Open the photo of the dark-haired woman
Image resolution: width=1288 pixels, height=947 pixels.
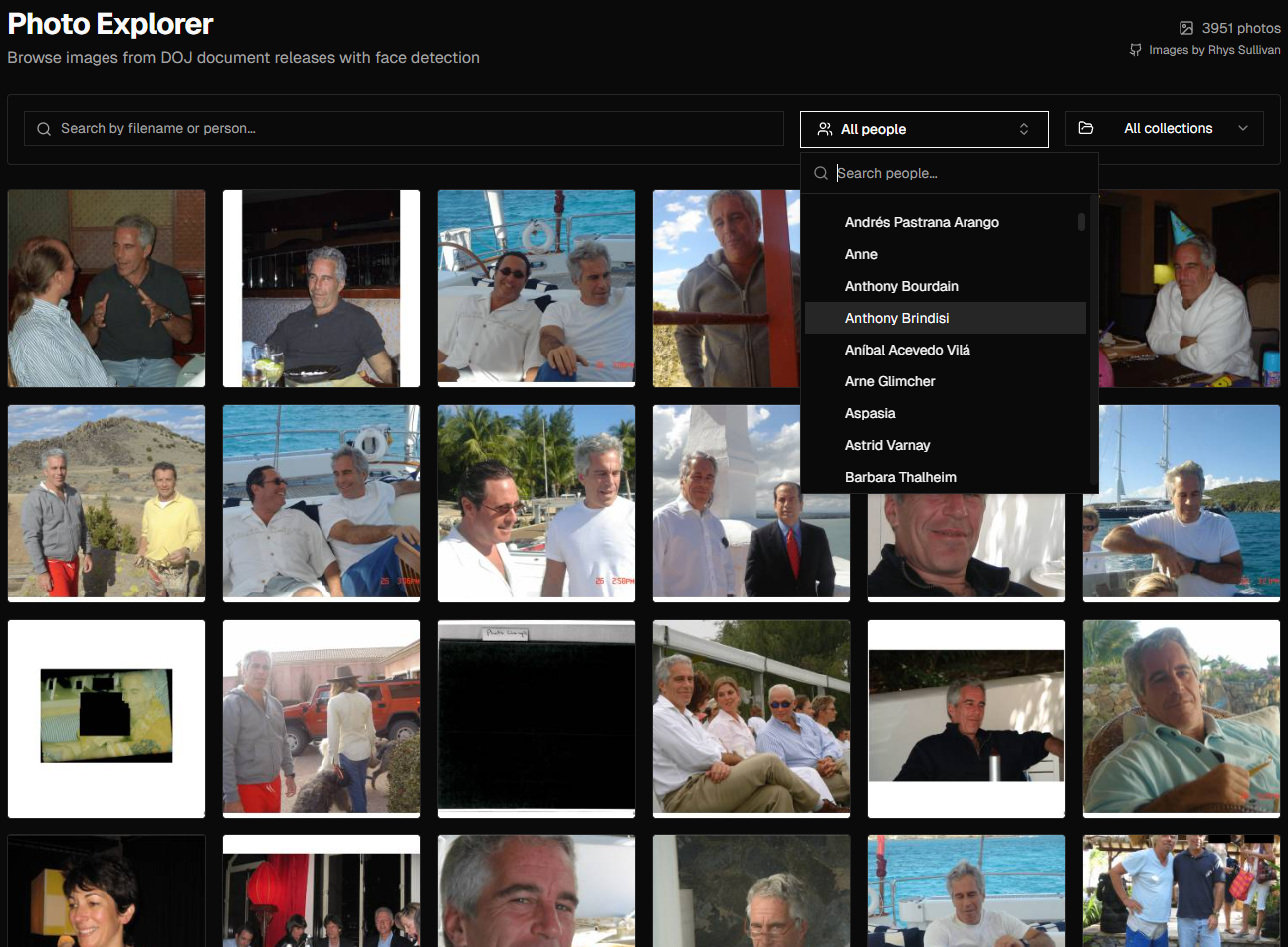pos(107,891)
